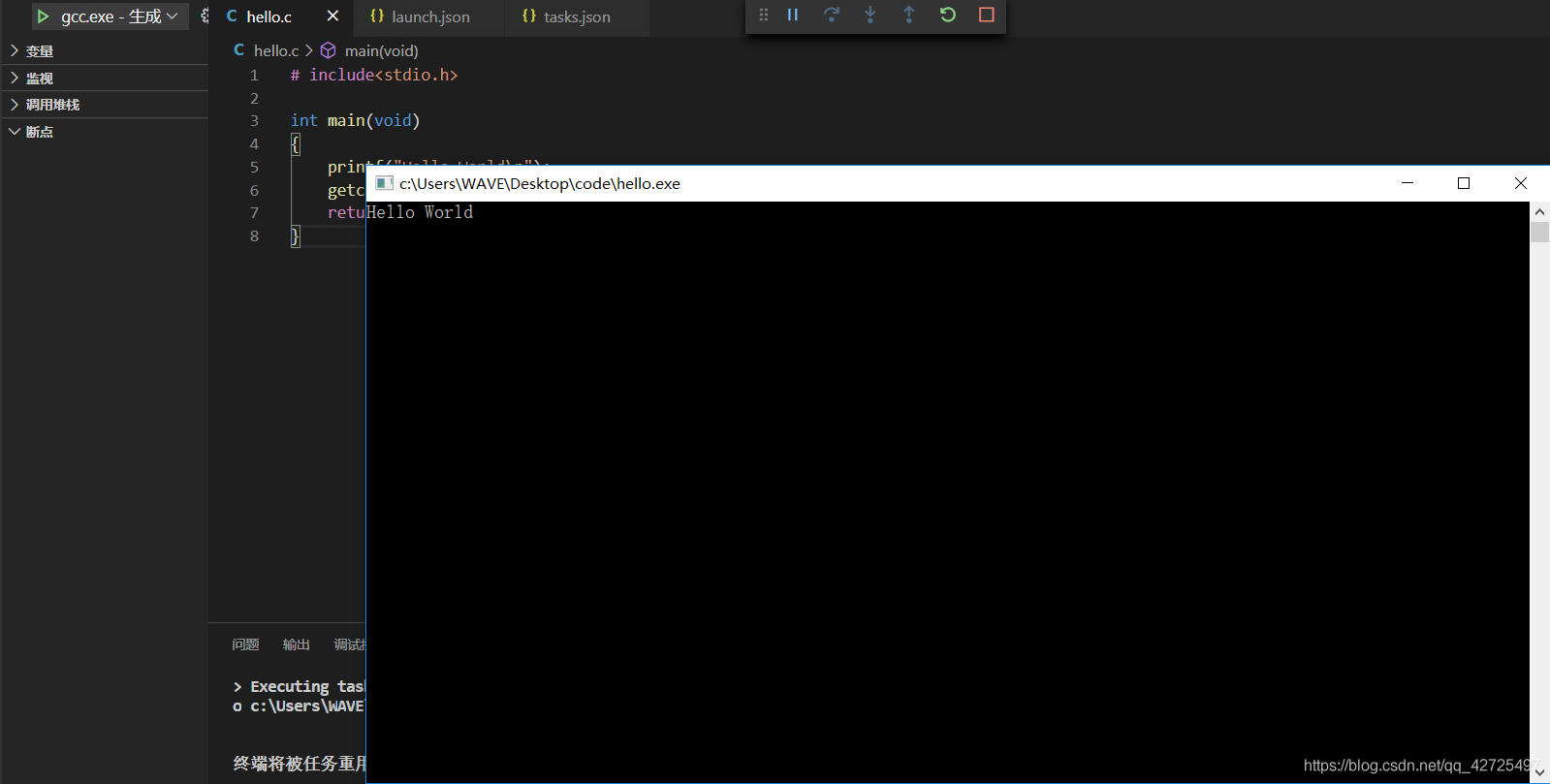Pause the debug session
The image size is (1550, 784).
pyautogui.click(x=793, y=16)
